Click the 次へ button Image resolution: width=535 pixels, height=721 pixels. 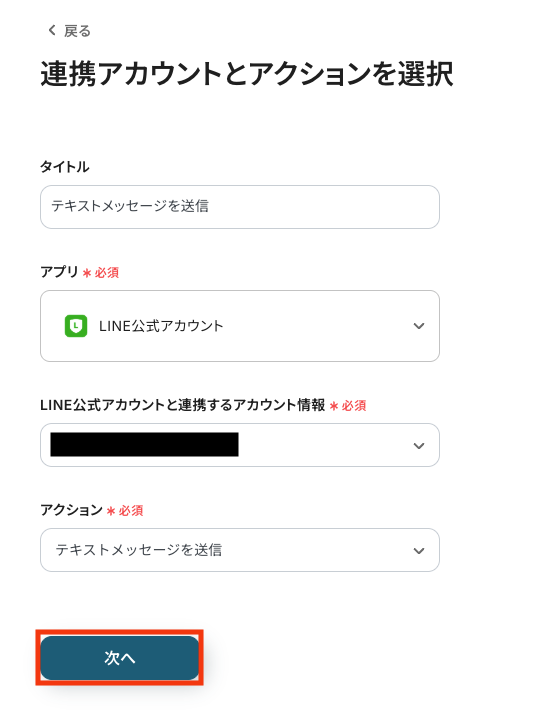[x=120, y=658]
